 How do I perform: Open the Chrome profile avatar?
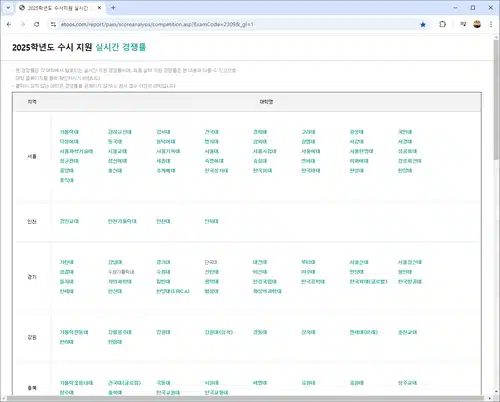pyautogui.click(x=477, y=24)
